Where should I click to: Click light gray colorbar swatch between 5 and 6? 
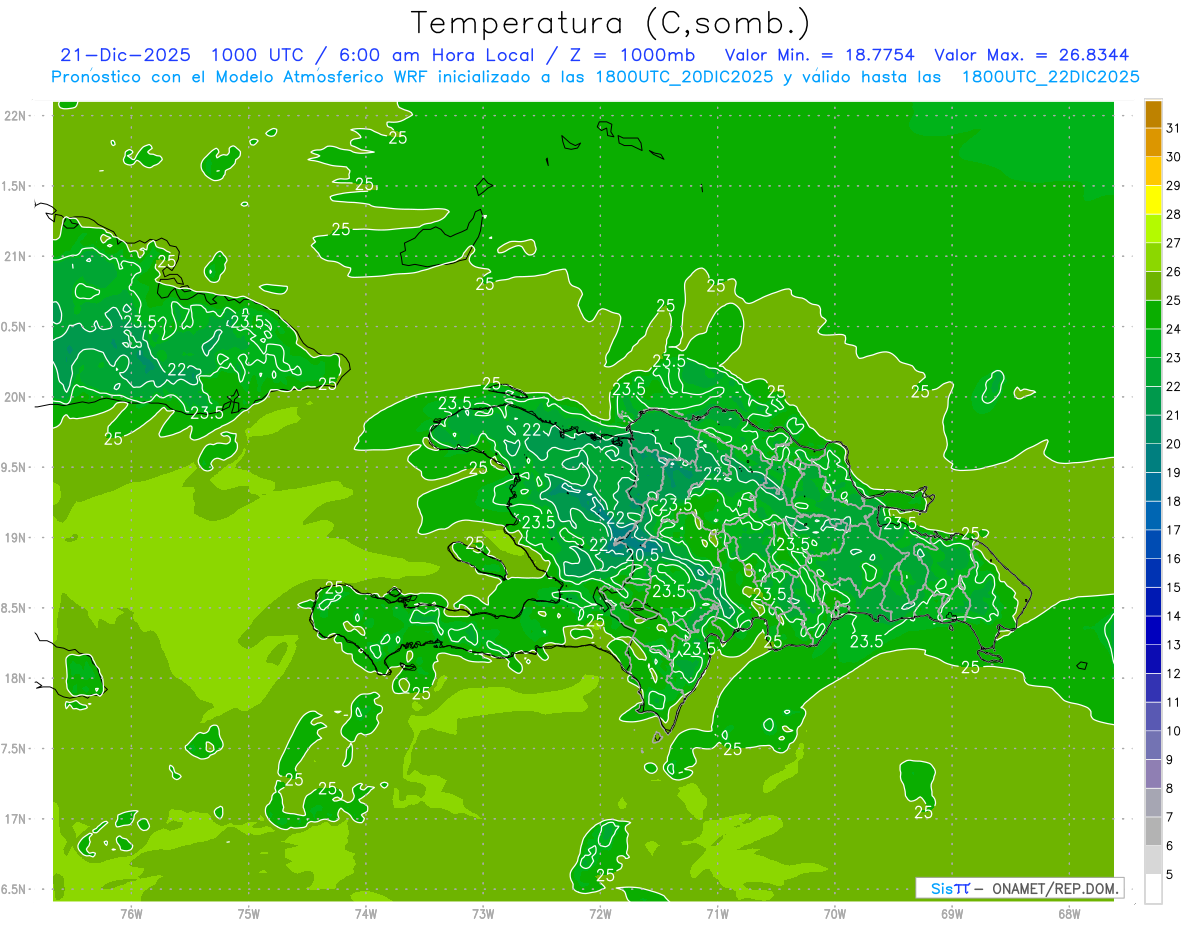(1153, 860)
